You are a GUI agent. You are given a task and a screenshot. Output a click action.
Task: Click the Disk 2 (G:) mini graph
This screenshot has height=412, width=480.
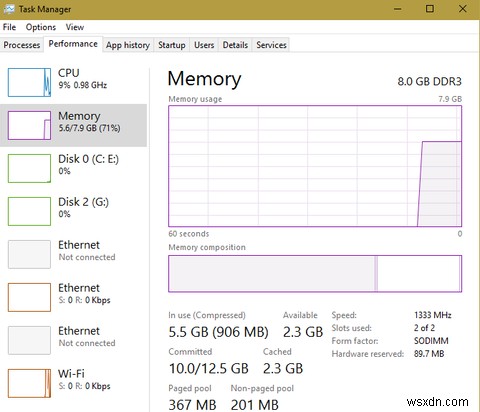[29, 211]
